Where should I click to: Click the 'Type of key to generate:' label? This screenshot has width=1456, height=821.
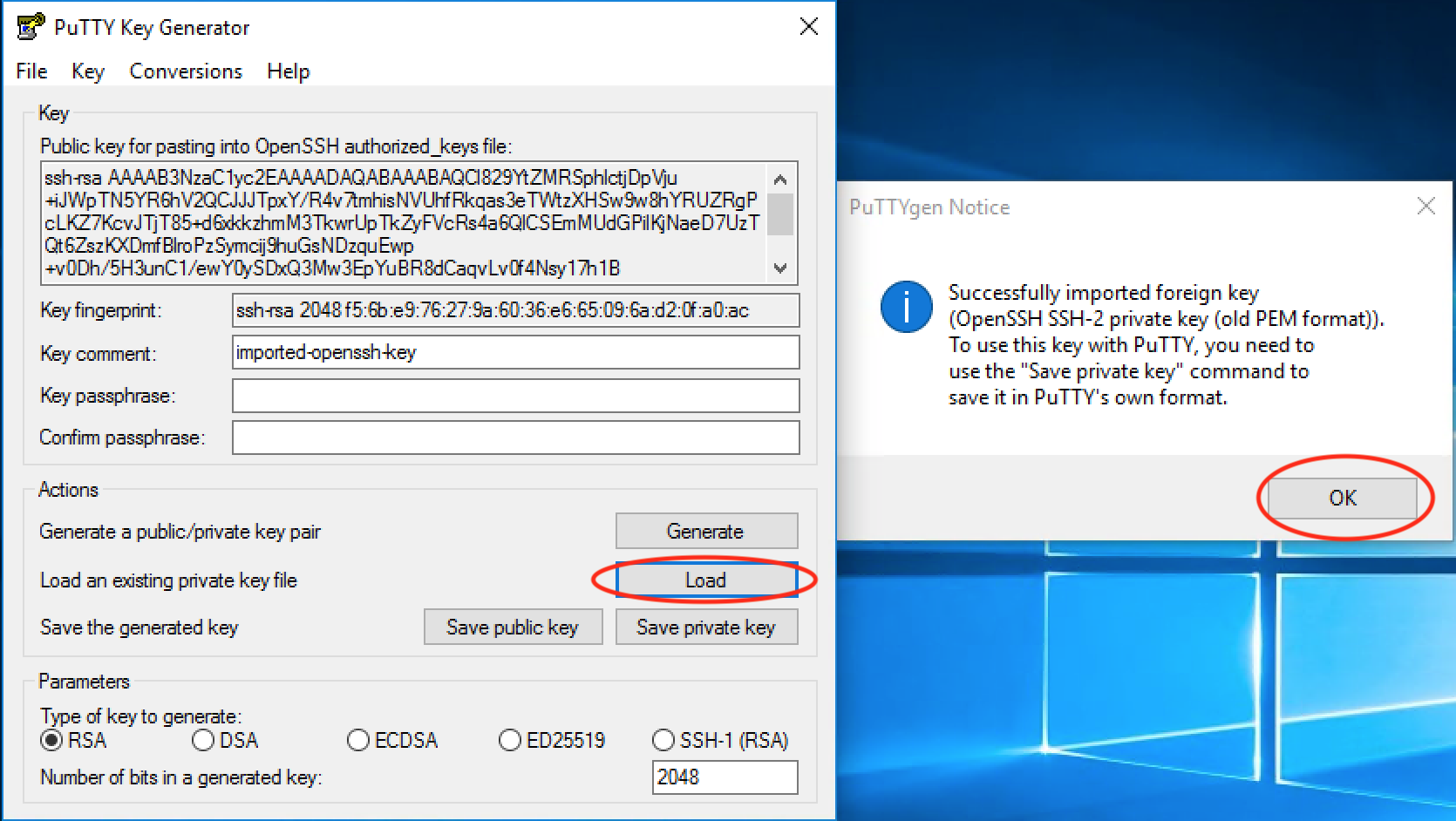pyautogui.click(x=141, y=716)
